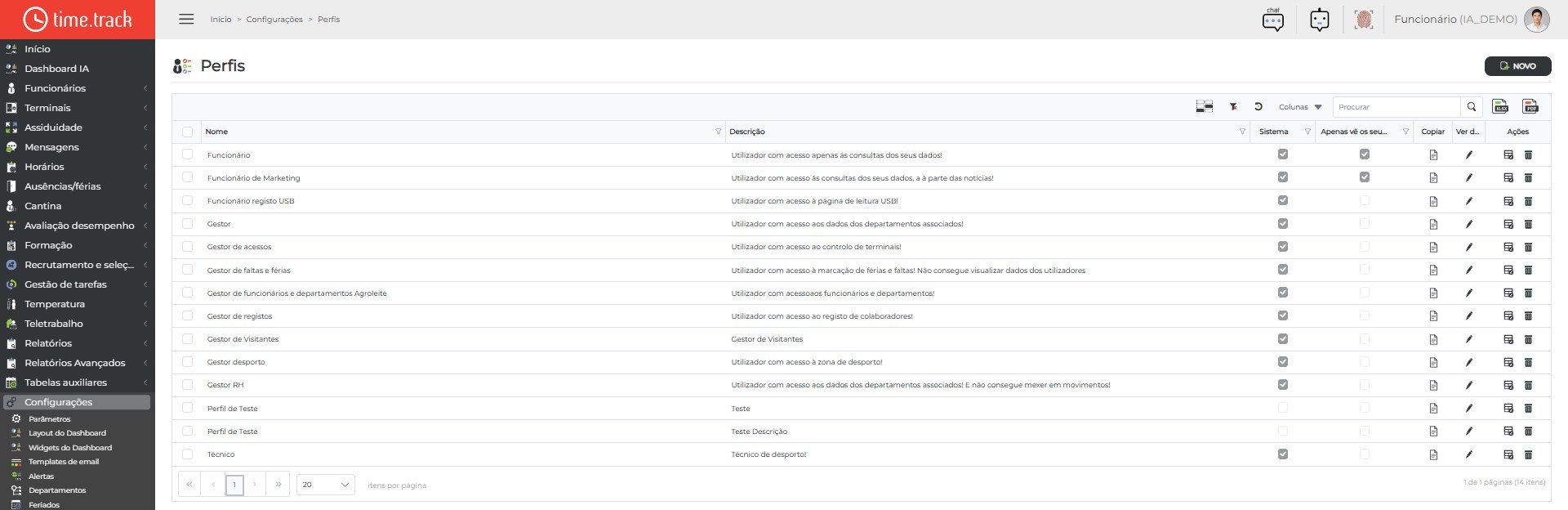Expand the Funcionários sidebar menu
This screenshot has height=510, width=1568.
click(x=78, y=88)
